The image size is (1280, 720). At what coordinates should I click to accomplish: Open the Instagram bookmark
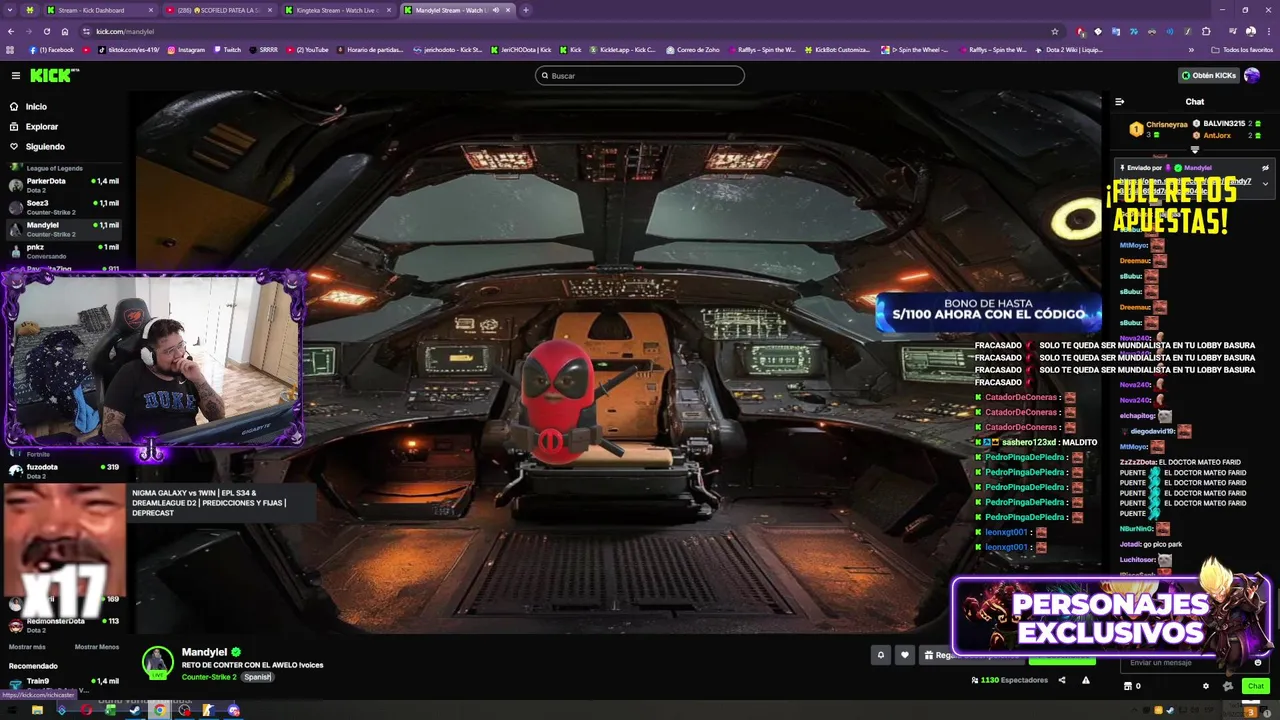(186, 49)
